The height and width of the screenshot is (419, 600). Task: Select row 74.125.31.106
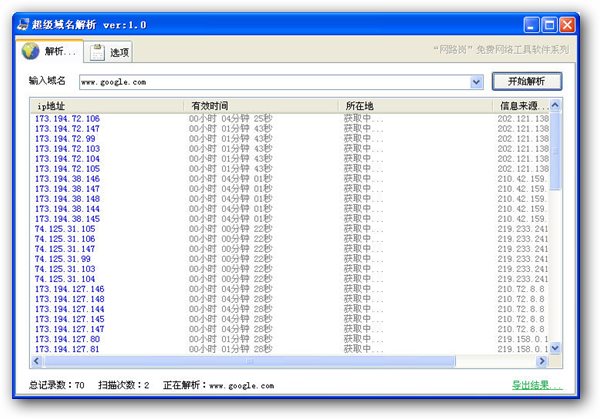point(290,239)
